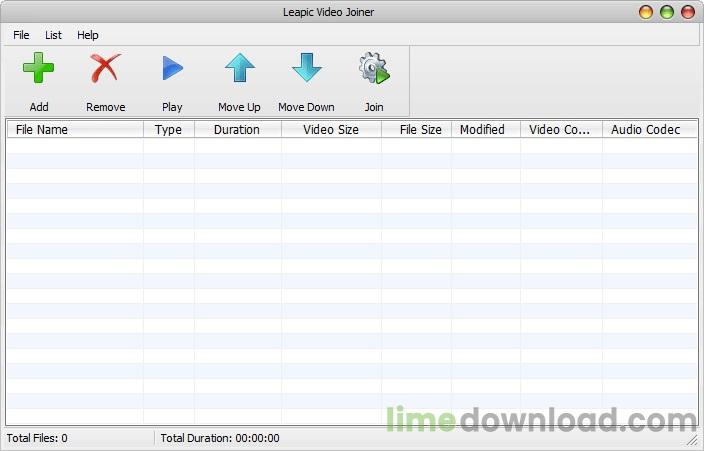The image size is (704, 451).
Task: Click the resize grip in the status bar corner
Action: click(693, 440)
